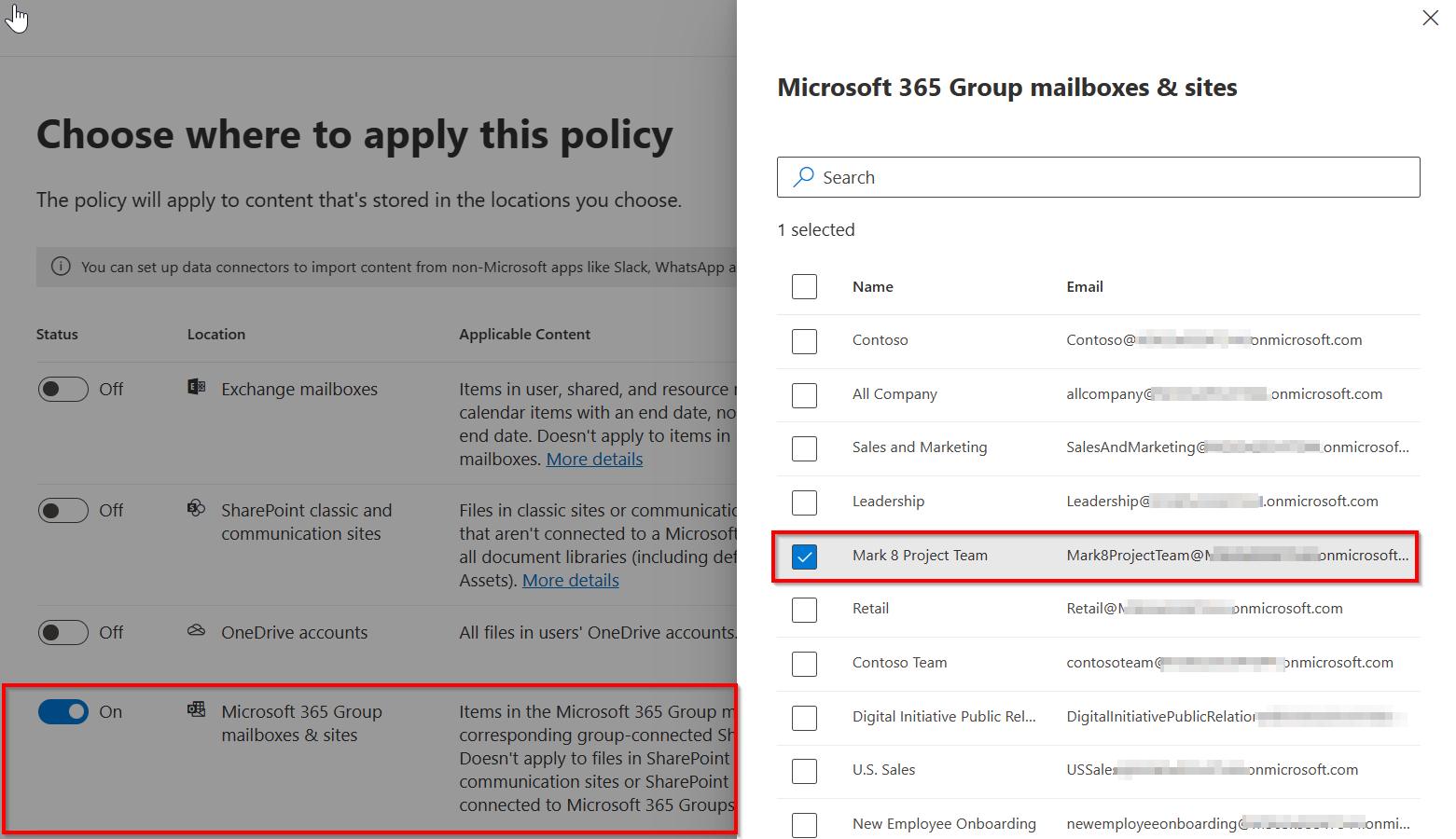Turn on SharePoint classic and communication sites

[62, 510]
